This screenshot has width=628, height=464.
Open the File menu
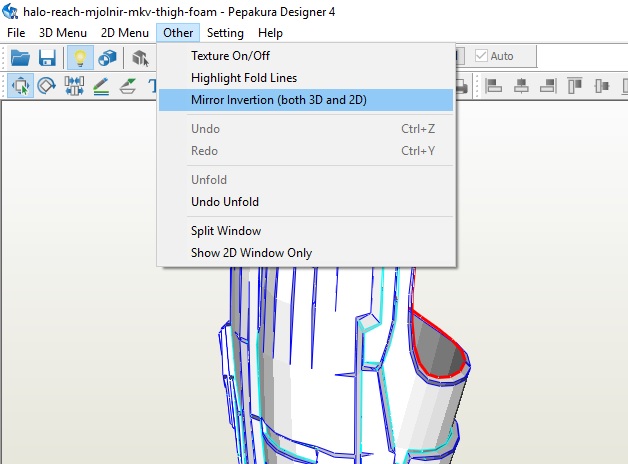click(16, 33)
